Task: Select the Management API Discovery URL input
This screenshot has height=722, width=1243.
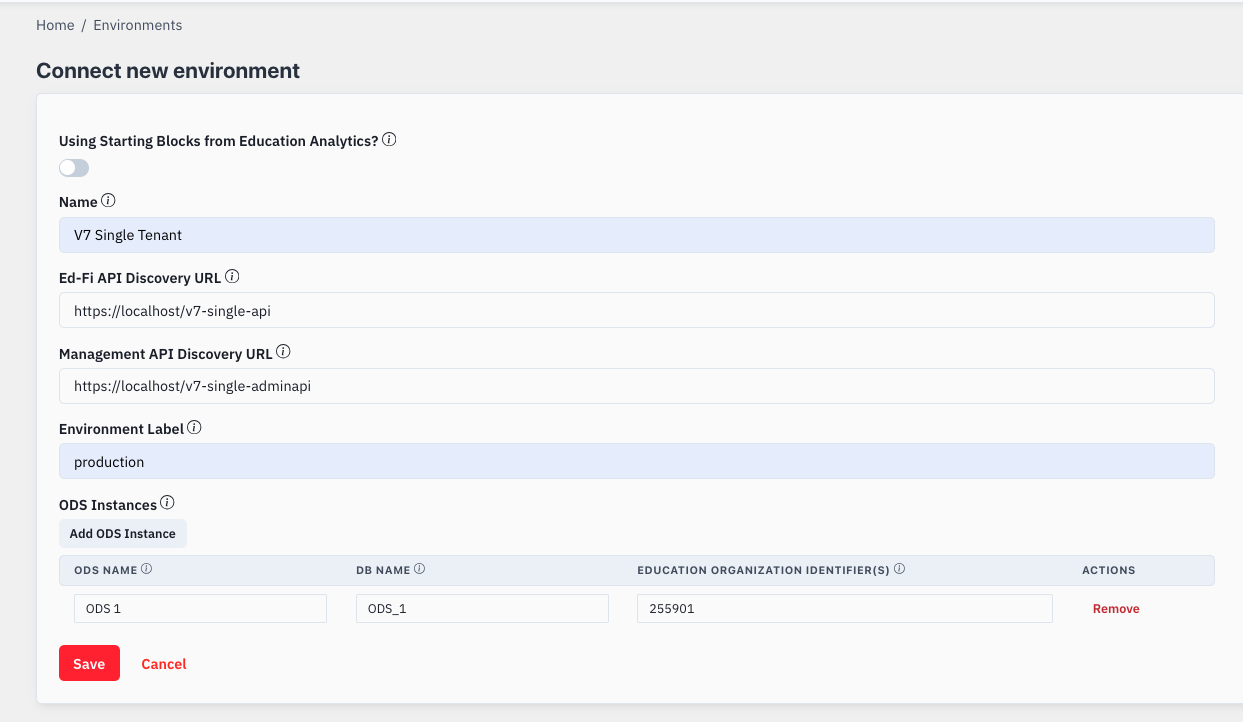Action: [x=636, y=386]
